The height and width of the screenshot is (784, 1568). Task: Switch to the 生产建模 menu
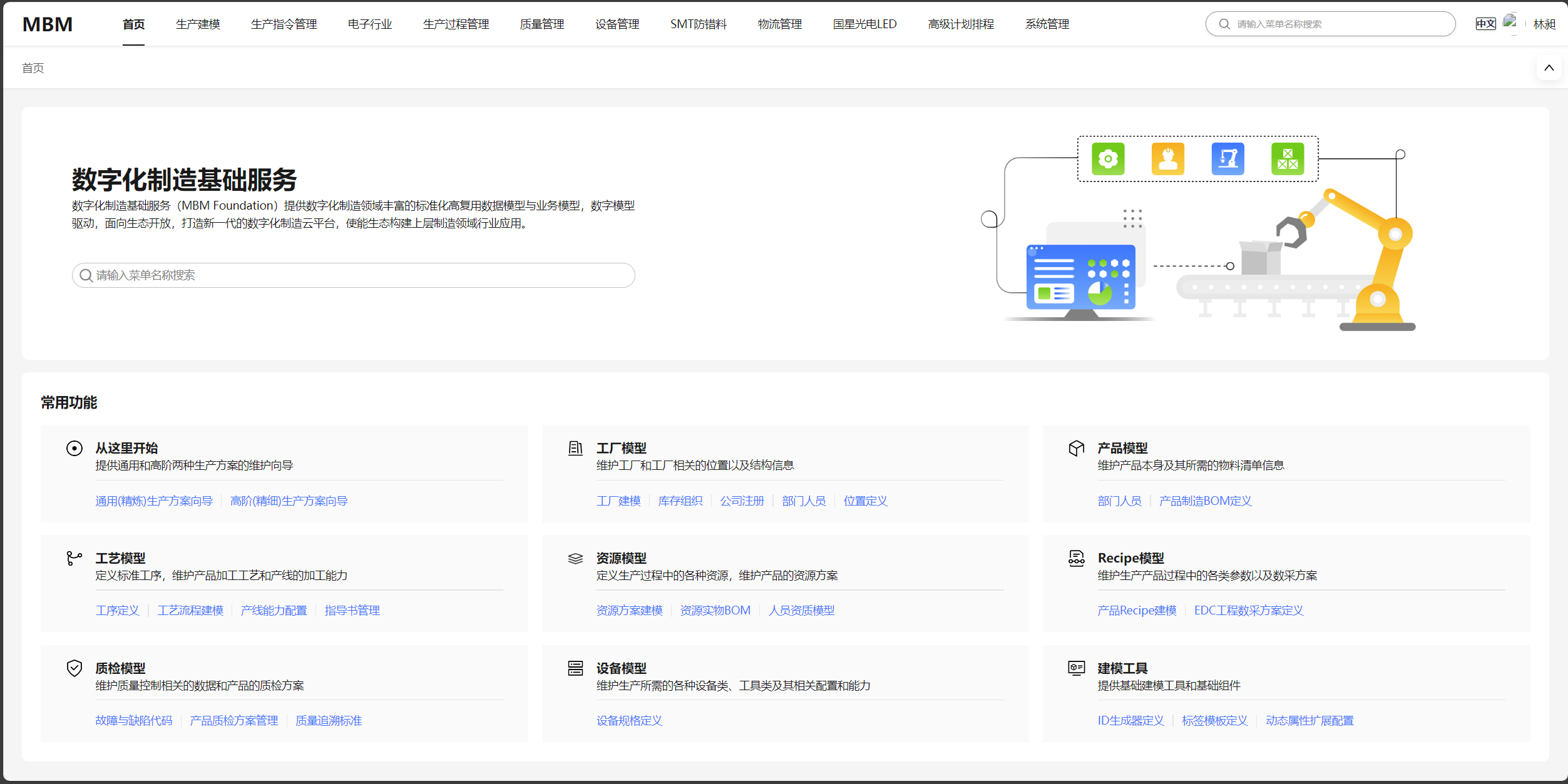tap(197, 24)
